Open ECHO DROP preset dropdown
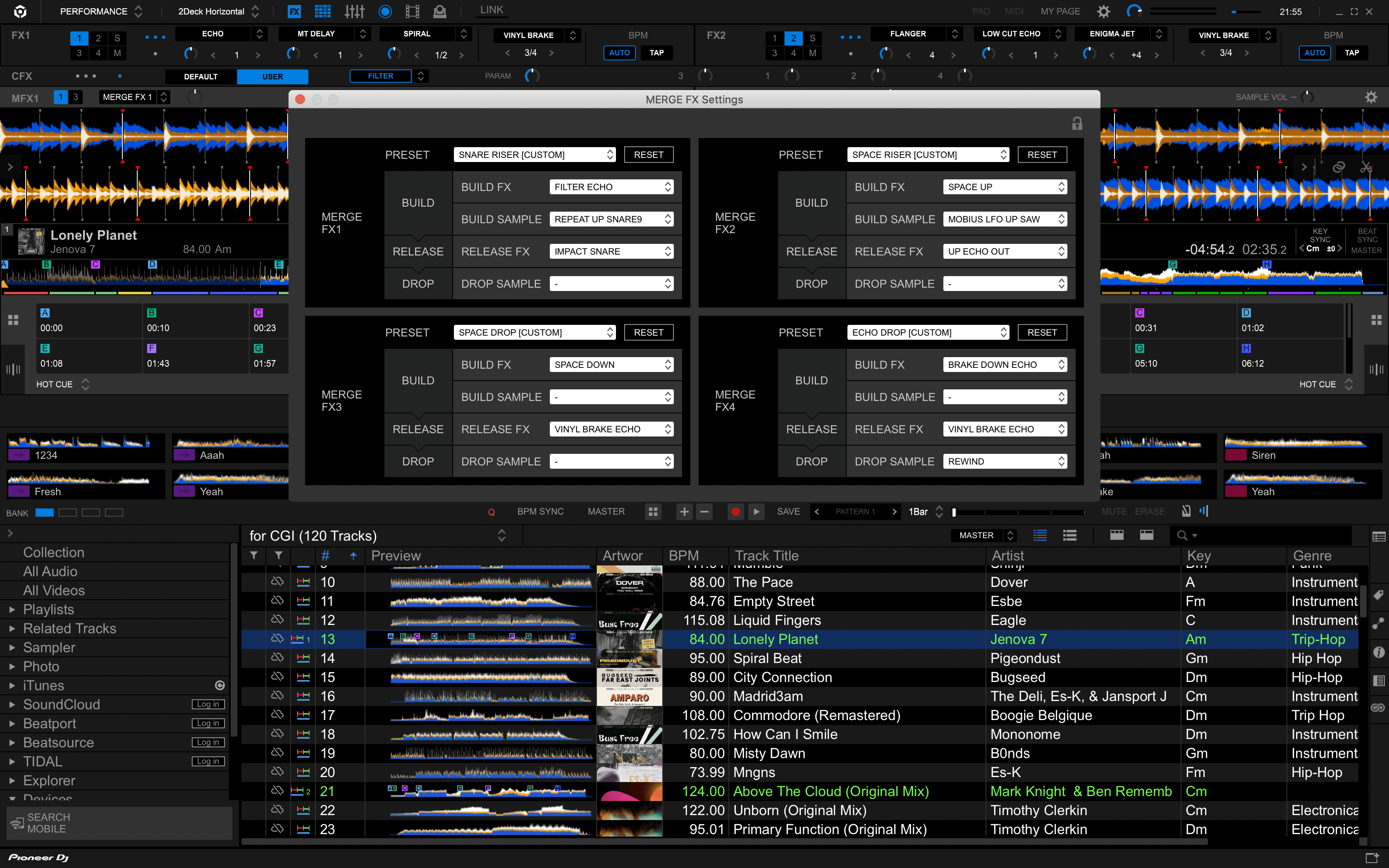The image size is (1389, 868). [x=928, y=332]
